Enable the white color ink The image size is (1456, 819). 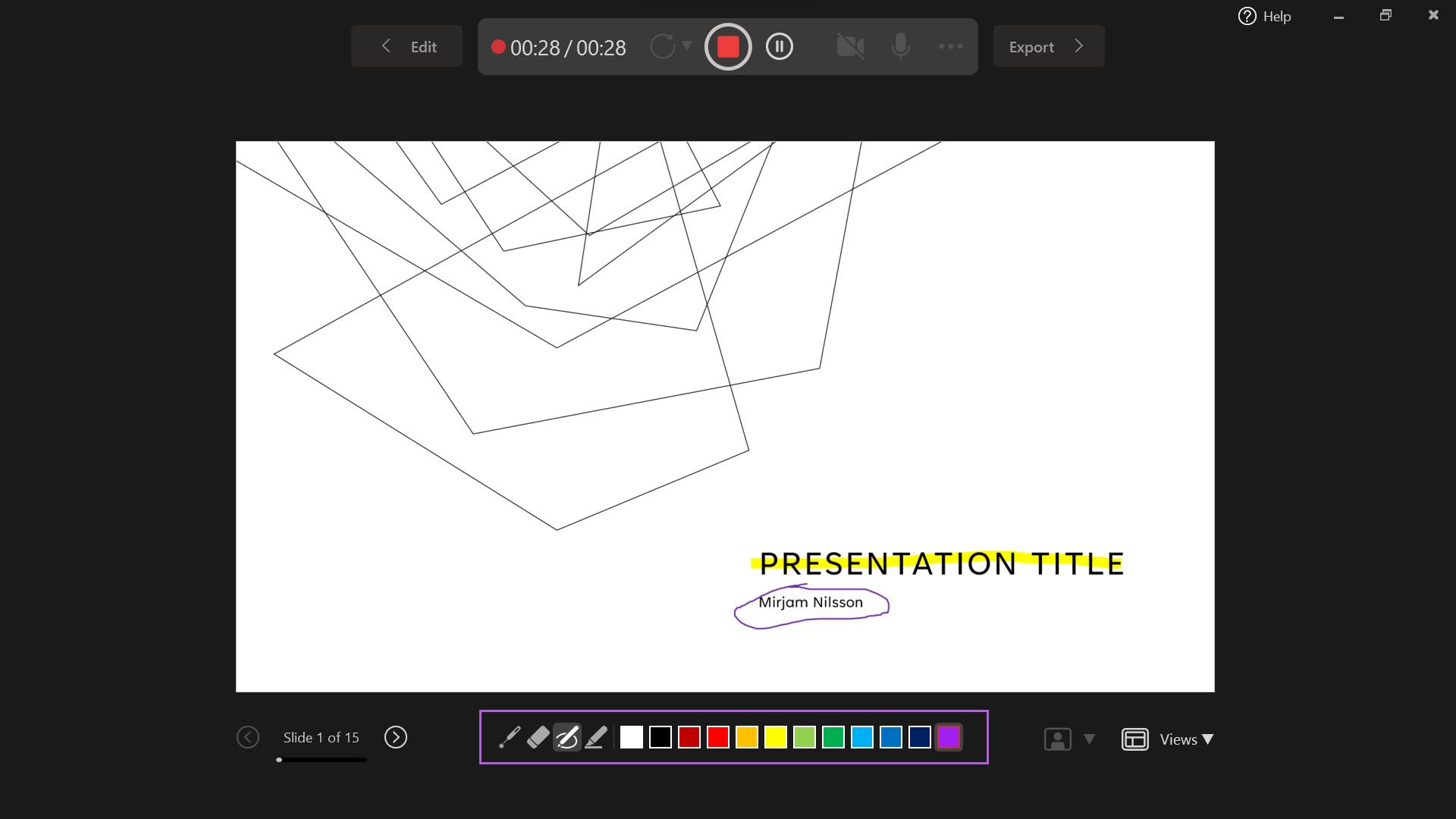(x=631, y=738)
